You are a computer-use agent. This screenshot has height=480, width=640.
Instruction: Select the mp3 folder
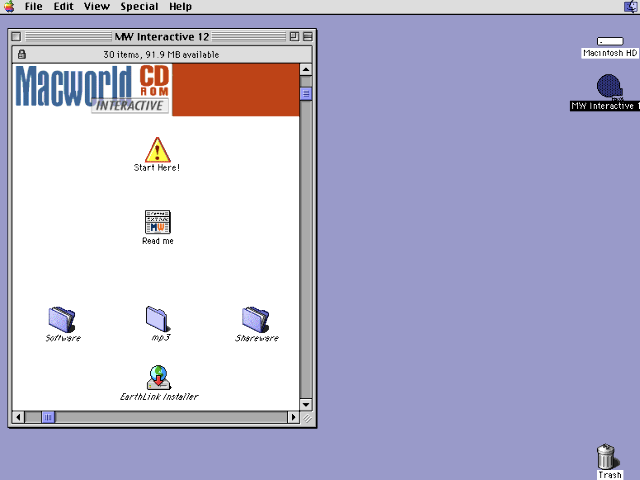click(158, 319)
